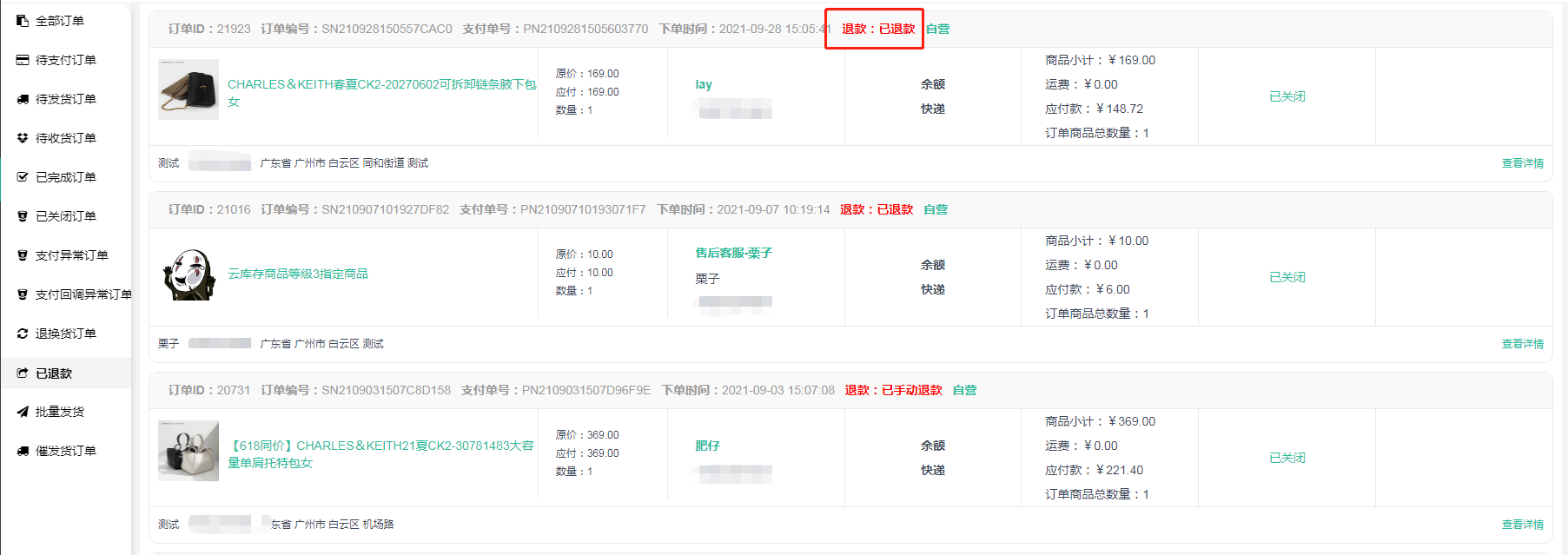This screenshot has width=1568, height=555.
Task: Open 查看详情 for order 20731
Action: pyautogui.click(x=1522, y=525)
